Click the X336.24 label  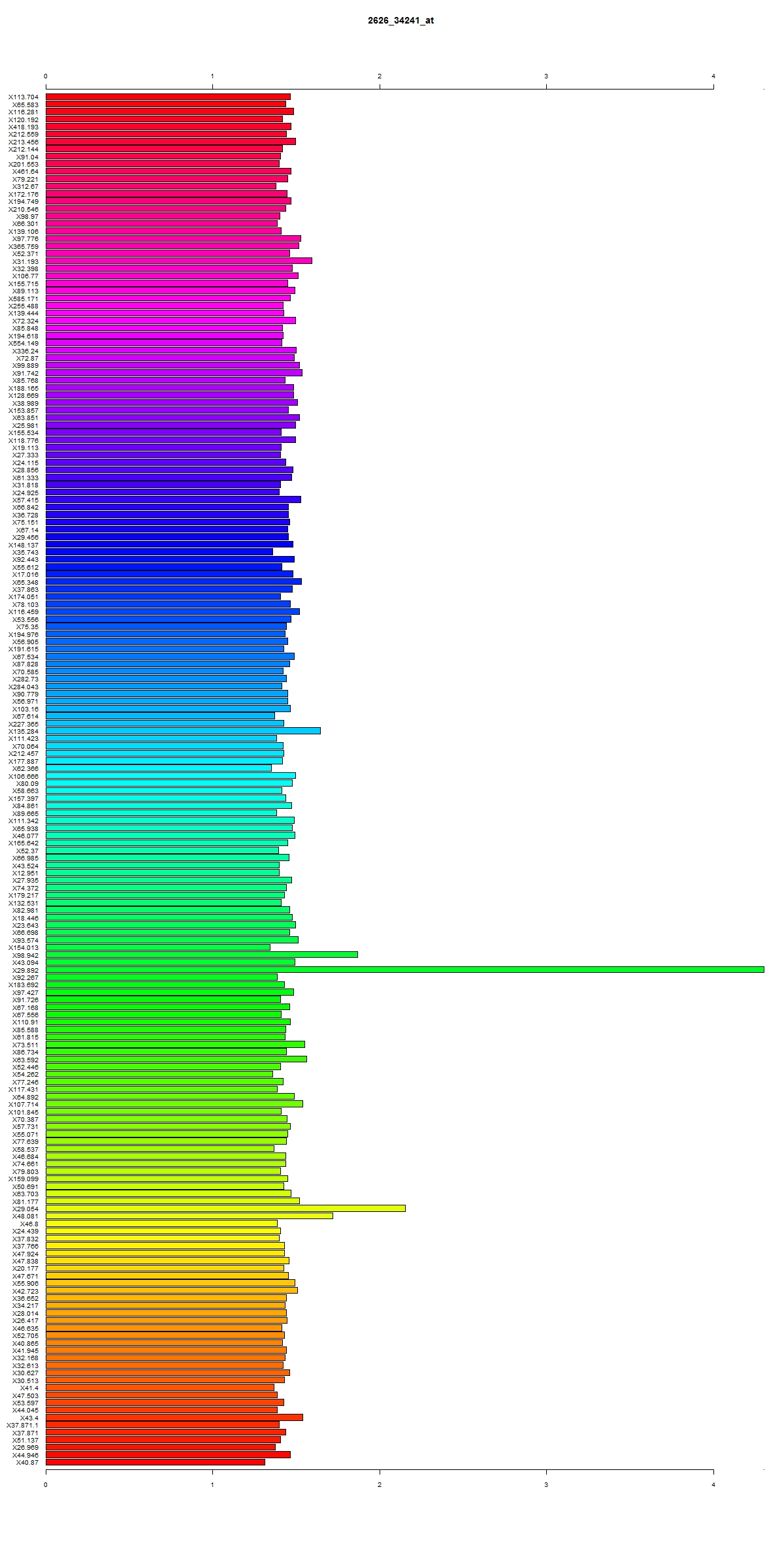25,351
